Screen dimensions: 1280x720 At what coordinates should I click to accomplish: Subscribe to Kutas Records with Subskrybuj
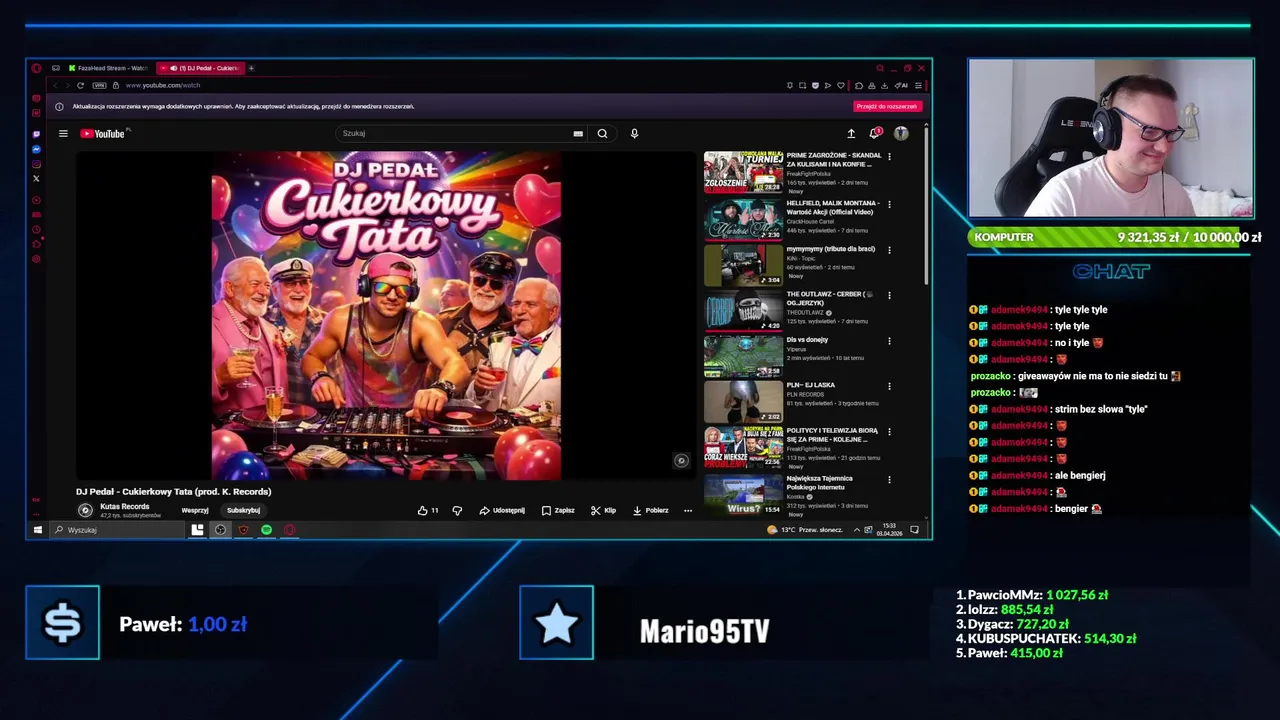coord(243,510)
